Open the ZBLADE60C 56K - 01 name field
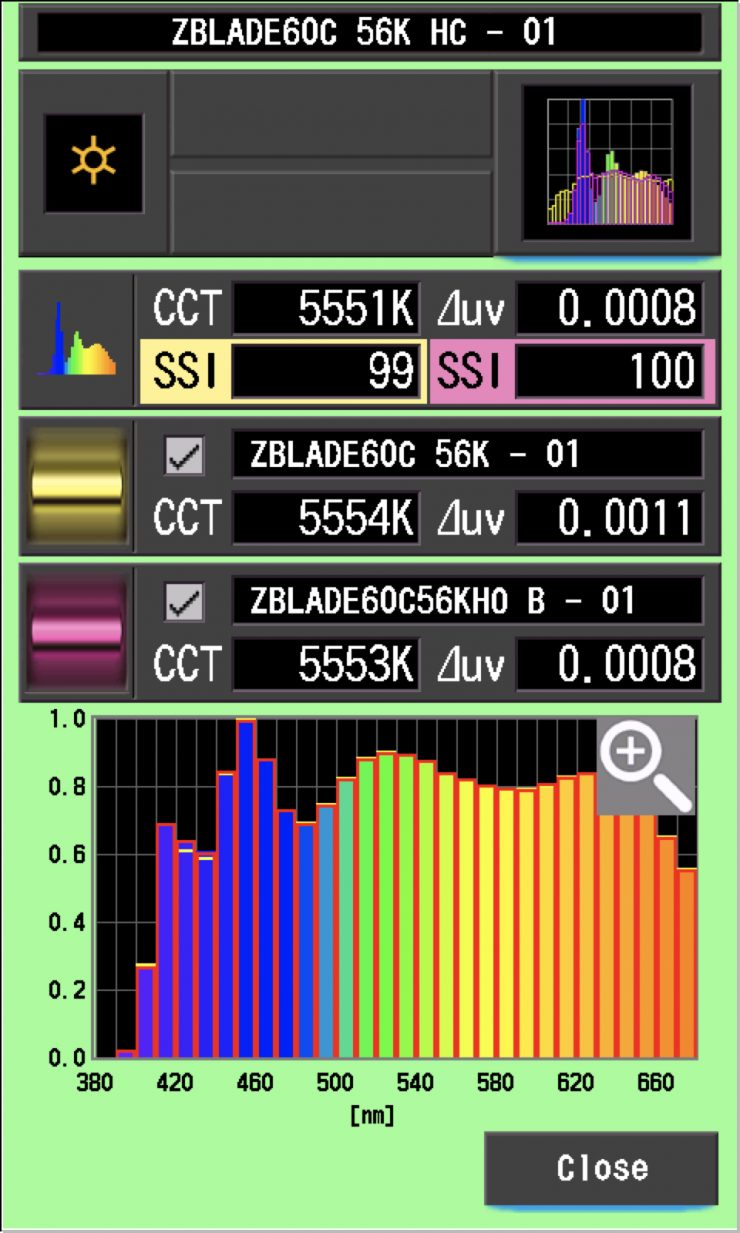The width and height of the screenshot is (740, 1233). pyautogui.click(x=467, y=456)
